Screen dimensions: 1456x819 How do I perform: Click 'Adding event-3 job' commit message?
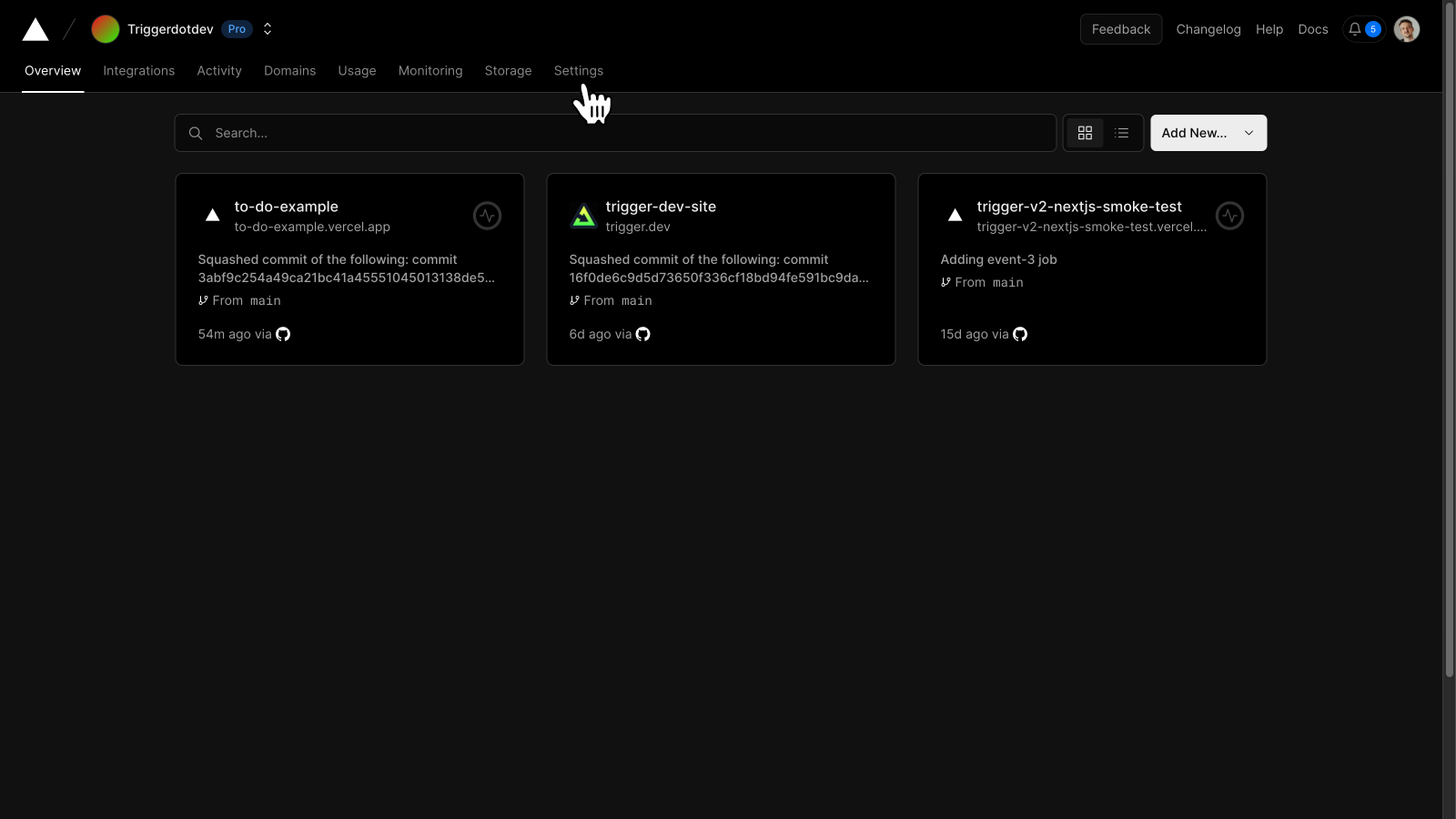[998, 259]
